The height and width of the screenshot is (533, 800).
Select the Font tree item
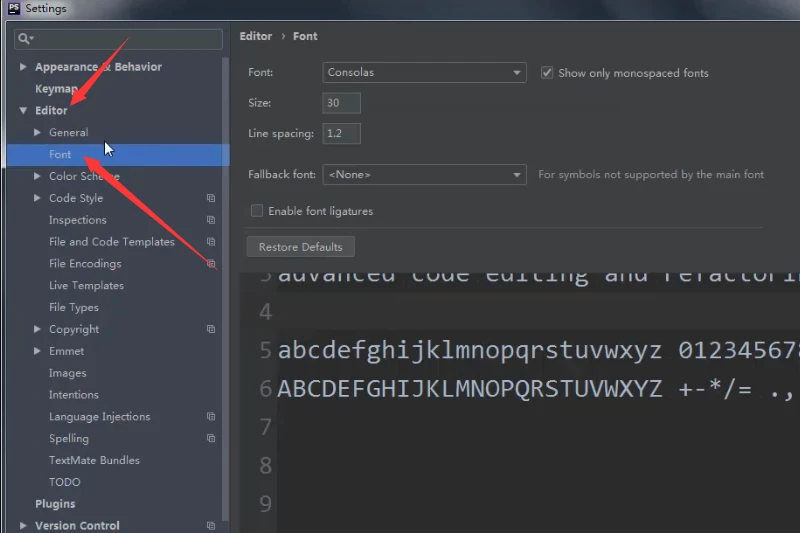click(118, 155)
